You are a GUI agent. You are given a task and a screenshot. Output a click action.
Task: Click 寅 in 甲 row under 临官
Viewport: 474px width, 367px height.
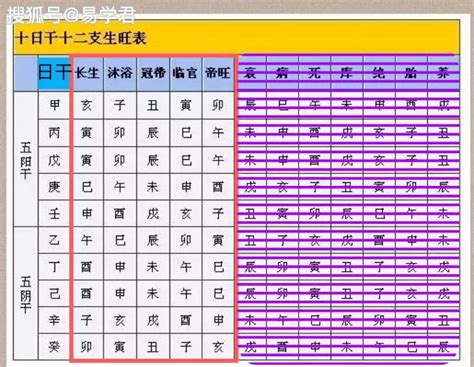point(185,105)
